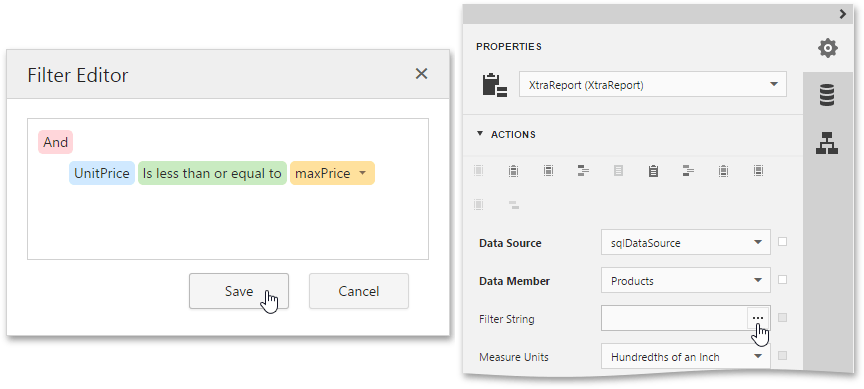
Task: Open the Report Explorer hierarchy icon
Action: (x=827, y=143)
